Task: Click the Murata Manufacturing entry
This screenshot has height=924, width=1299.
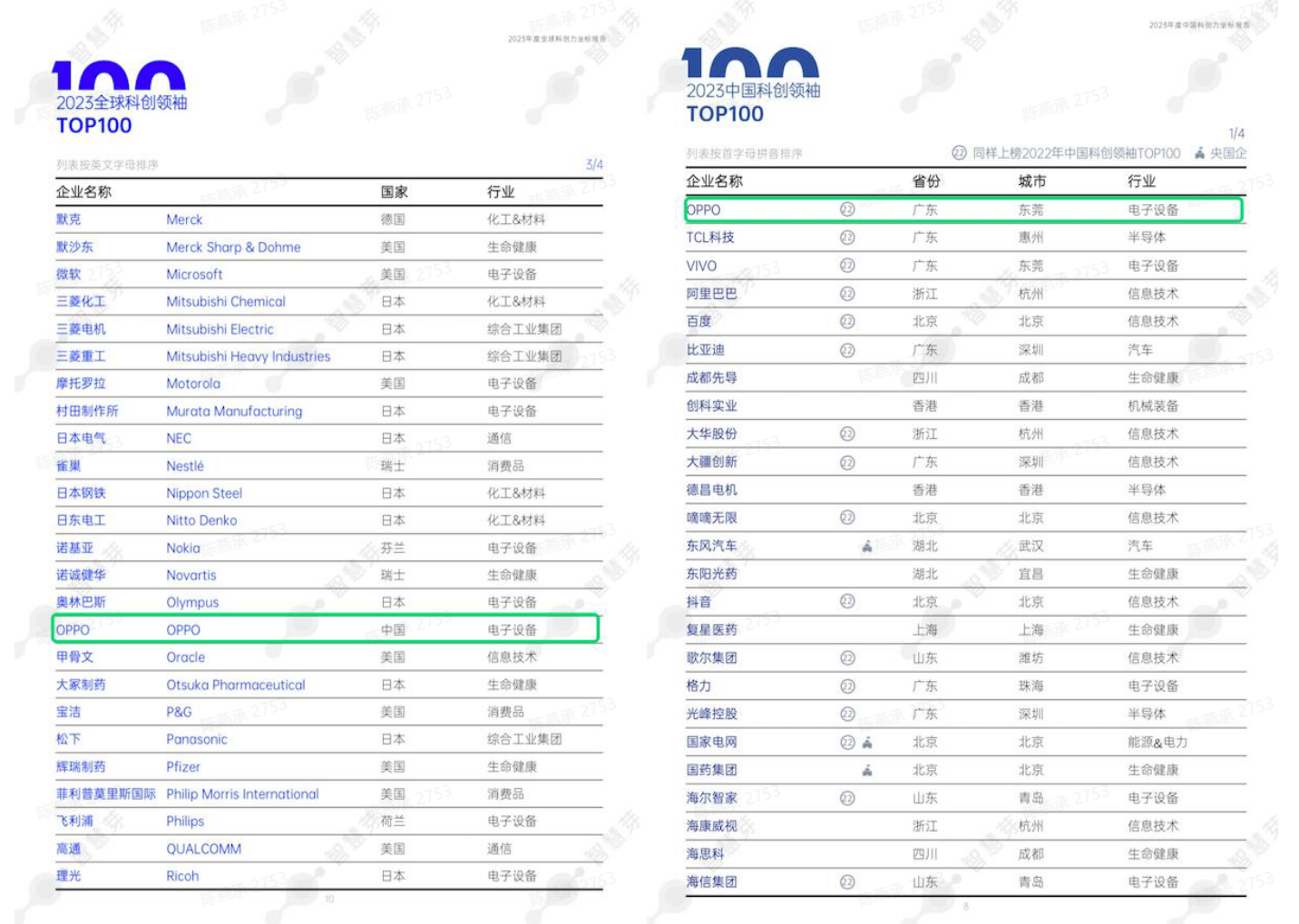Action: [234, 411]
